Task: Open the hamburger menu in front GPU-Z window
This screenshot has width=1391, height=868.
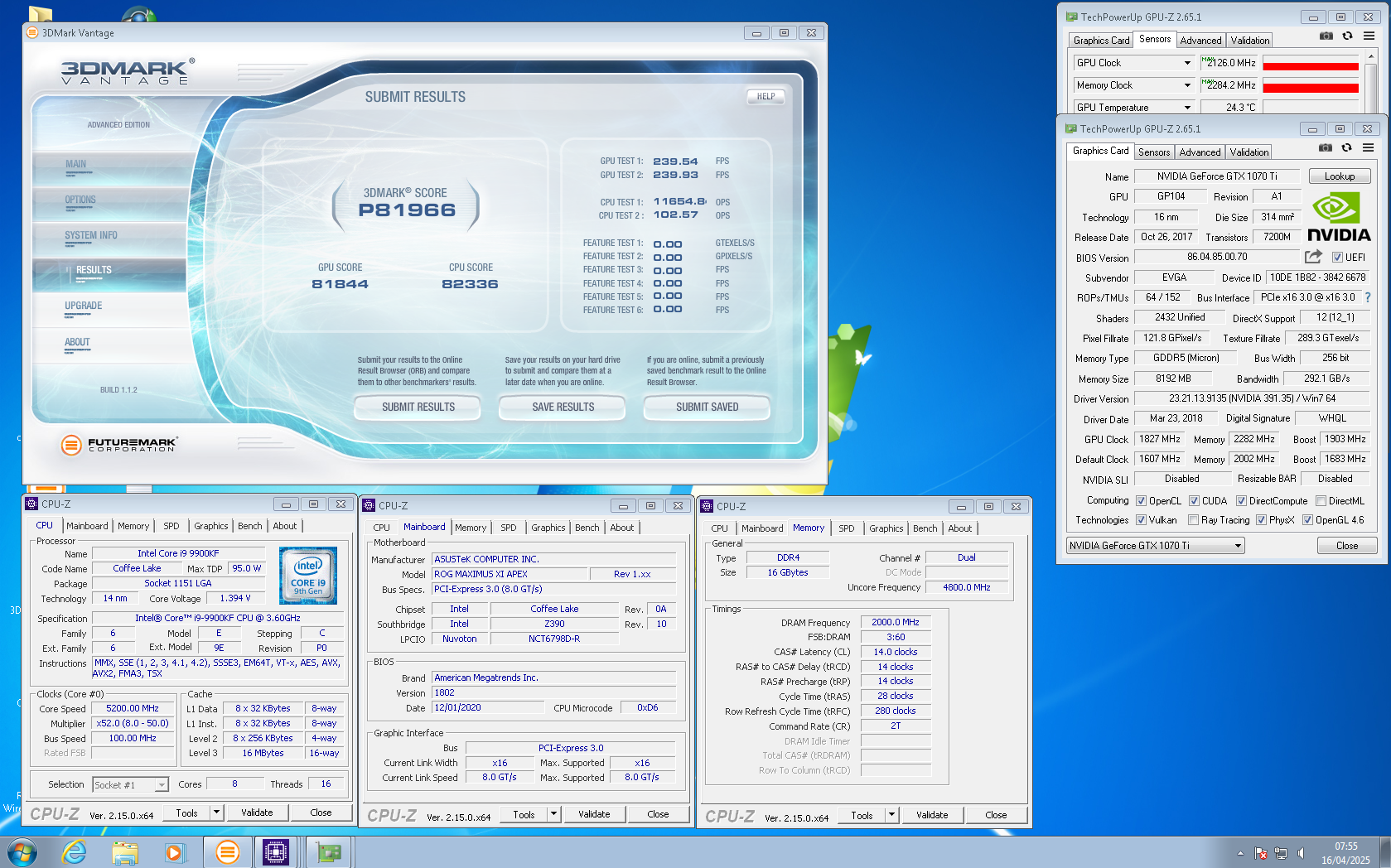Action: pyautogui.click(x=1368, y=147)
